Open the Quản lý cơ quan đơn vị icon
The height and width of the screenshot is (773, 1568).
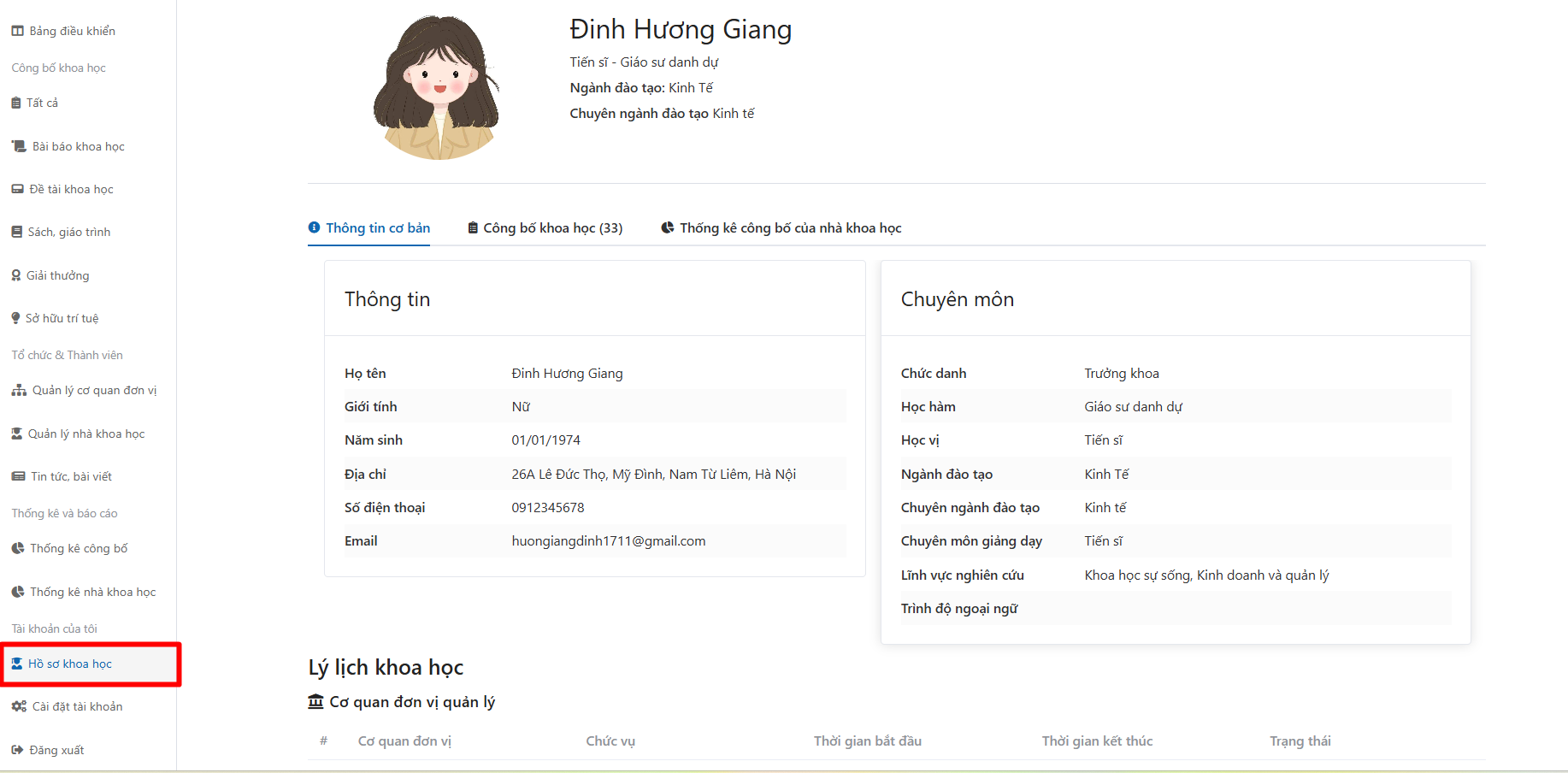pyautogui.click(x=17, y=390)
